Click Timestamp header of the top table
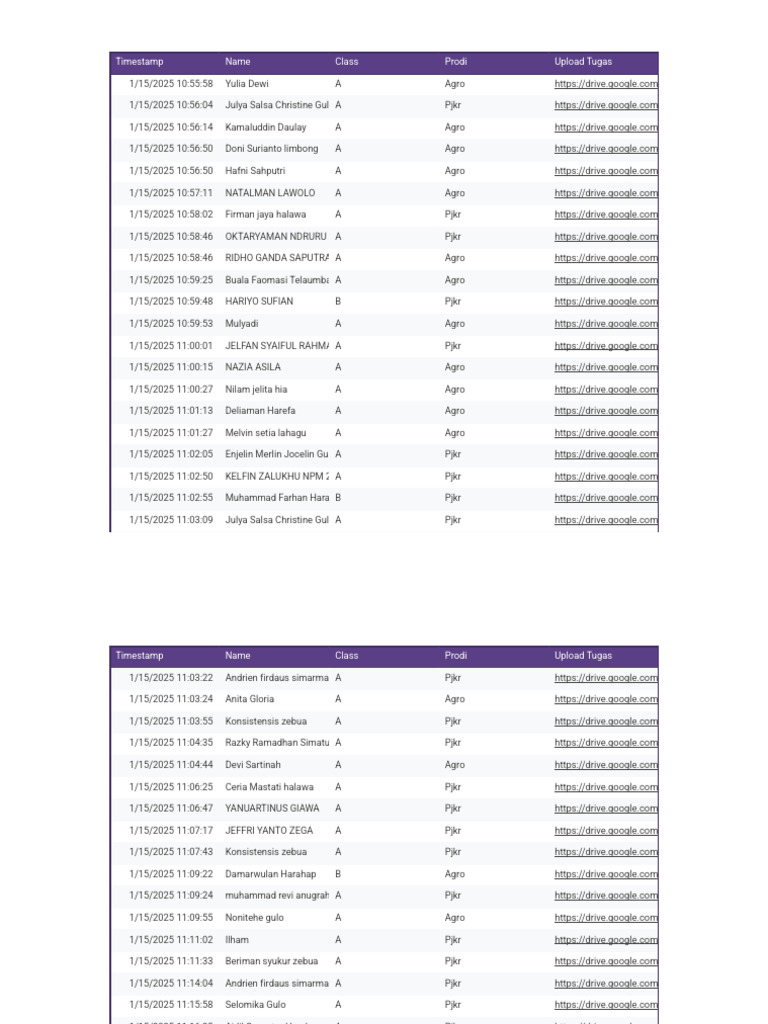The width and height of the screenshot is (768, 1024). click(139, 62)
